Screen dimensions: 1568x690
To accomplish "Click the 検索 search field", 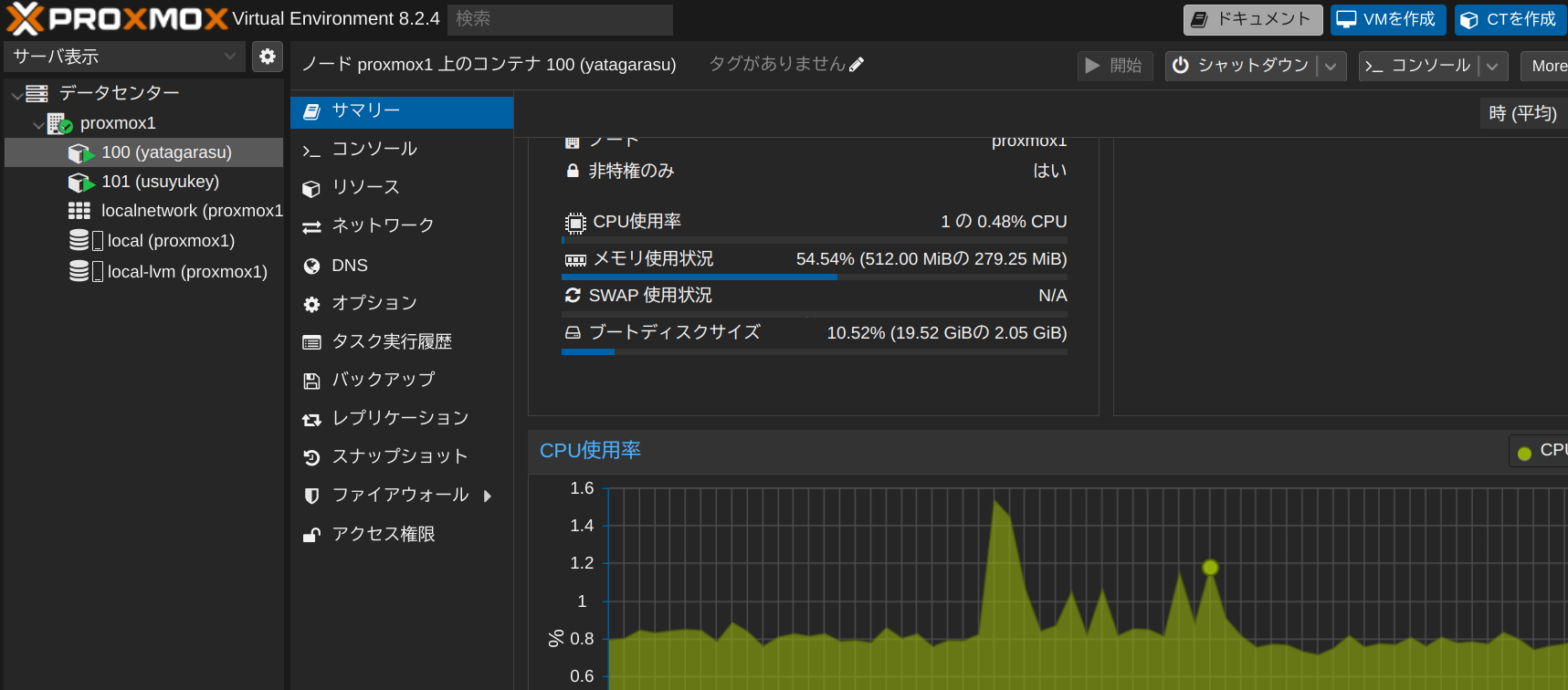I will click(x=560, y=19).
